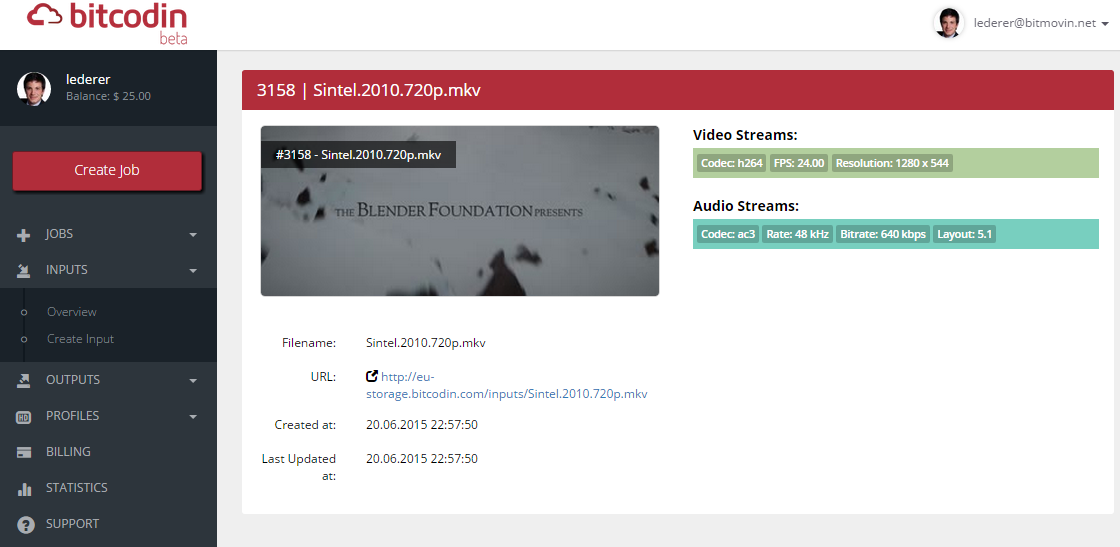Click the Inputs upload icon in sidebar
Viewport: 1120px width, 547px height.
[24, 271]
